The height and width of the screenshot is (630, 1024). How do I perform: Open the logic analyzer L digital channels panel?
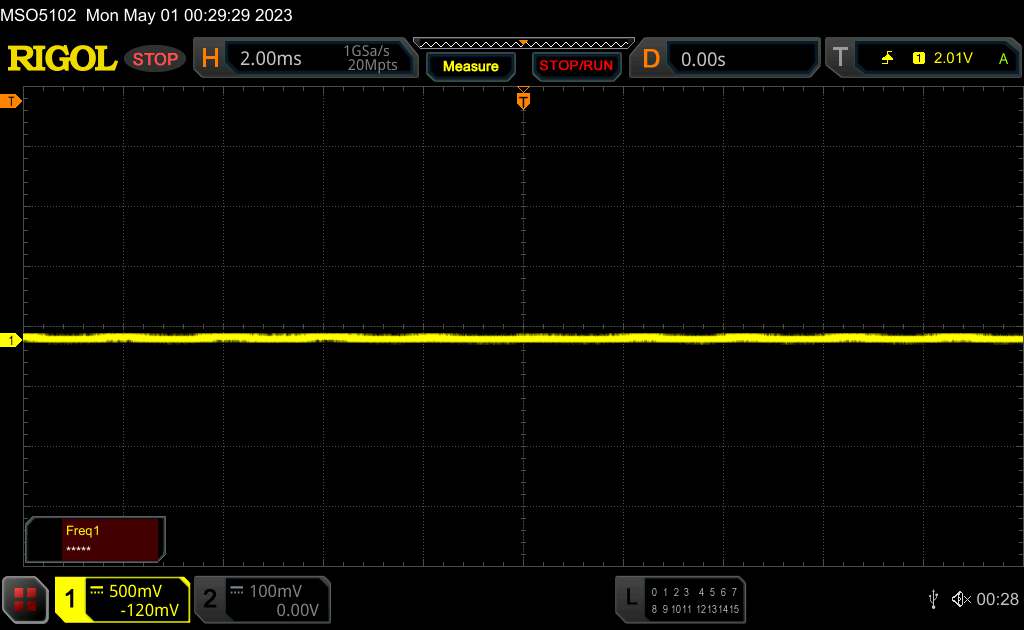[680, 599]
